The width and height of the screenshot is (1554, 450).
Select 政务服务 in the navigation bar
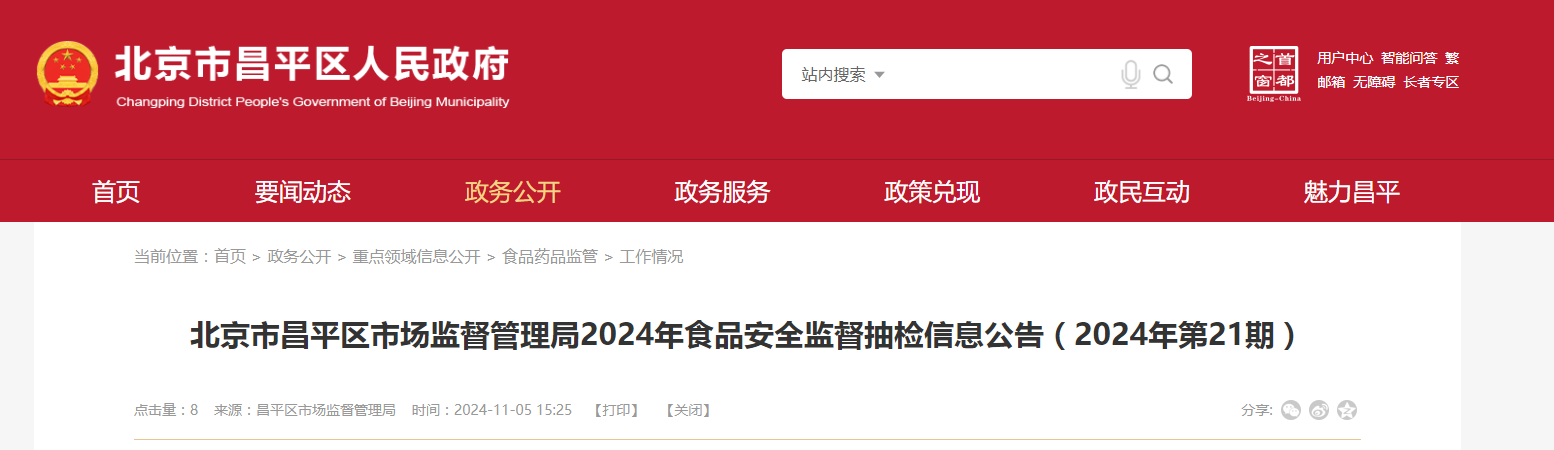pyautogui.click(x=722, y=192)
